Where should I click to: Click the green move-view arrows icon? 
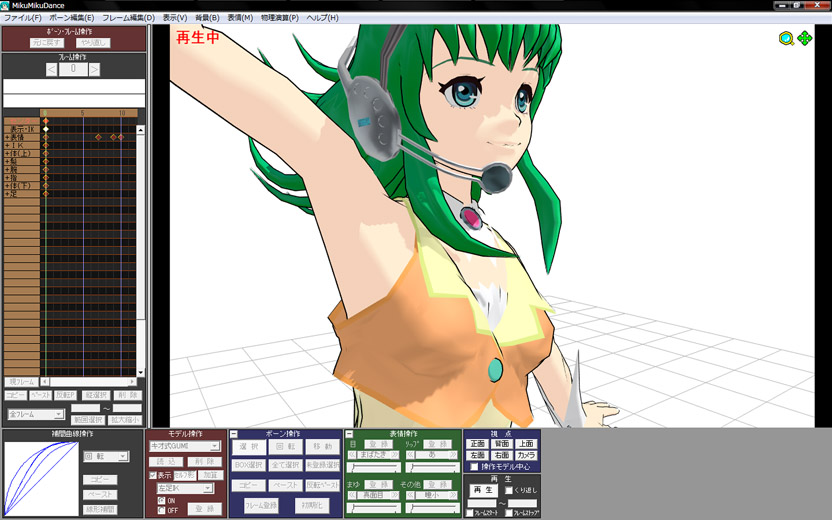(x=805, y=38)
